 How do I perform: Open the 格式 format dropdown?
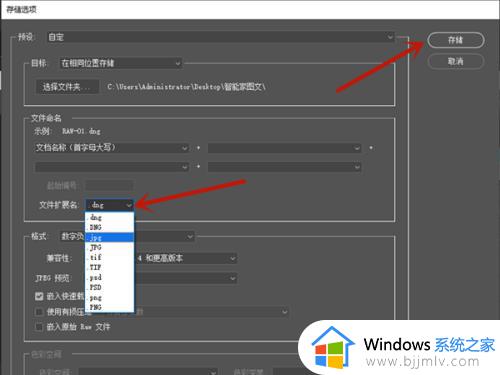pos(127,237)
